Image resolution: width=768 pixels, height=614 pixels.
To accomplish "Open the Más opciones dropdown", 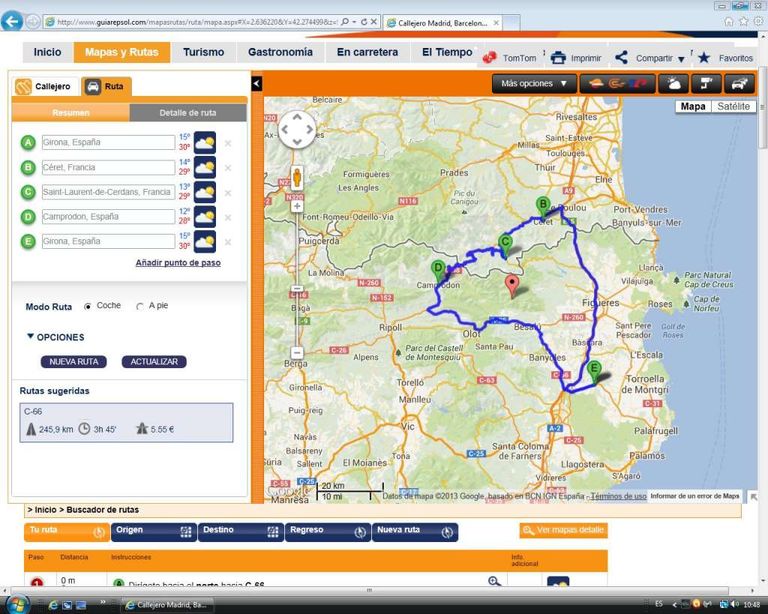I will coord(534,84).
